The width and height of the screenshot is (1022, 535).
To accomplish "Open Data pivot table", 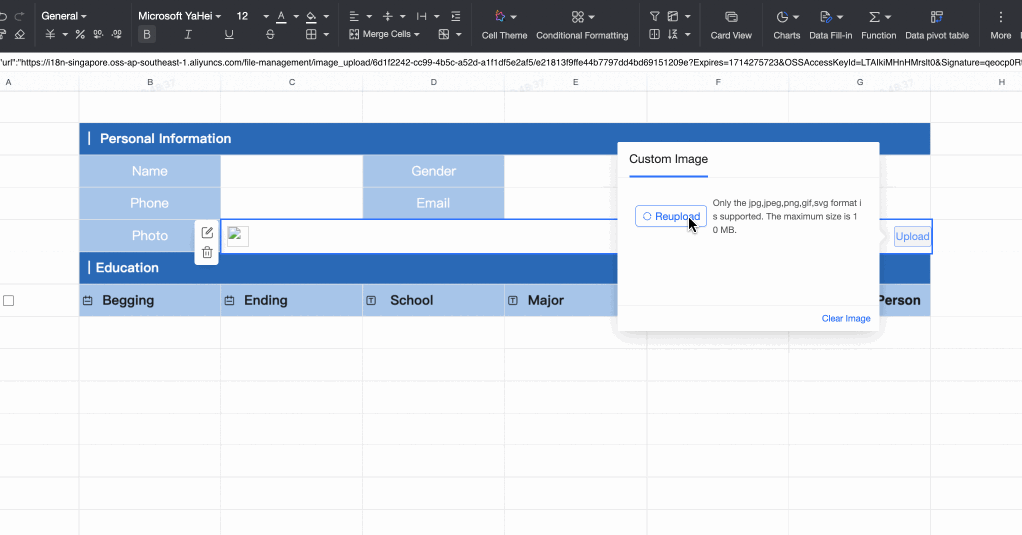I will (x=937, y=25).
